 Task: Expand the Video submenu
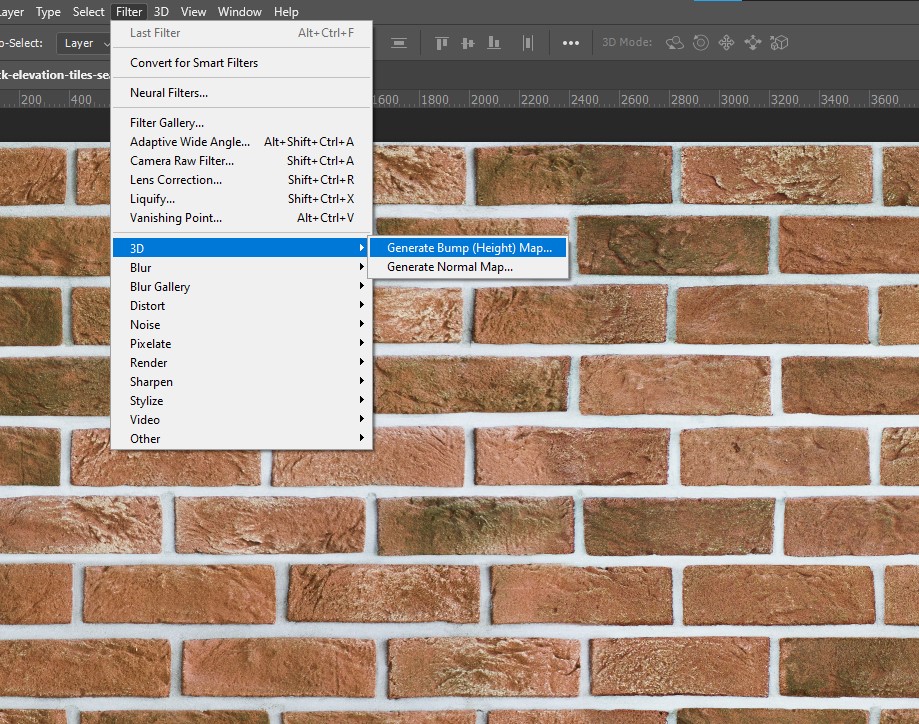[x=241, y=420]
